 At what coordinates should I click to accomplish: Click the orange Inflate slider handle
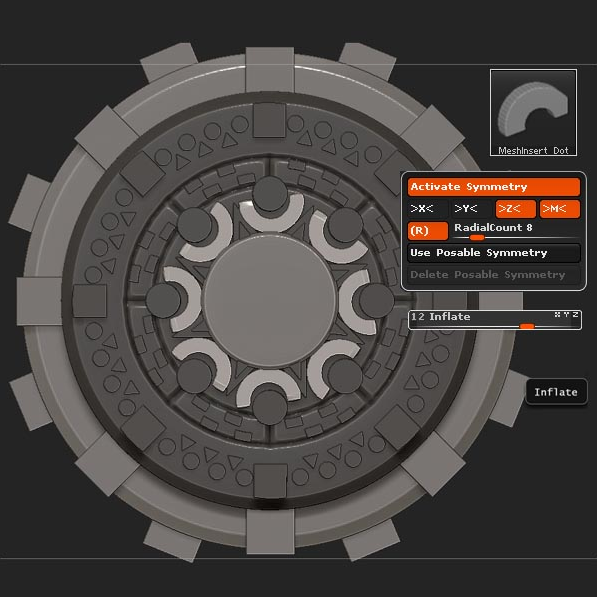point(527,326)
